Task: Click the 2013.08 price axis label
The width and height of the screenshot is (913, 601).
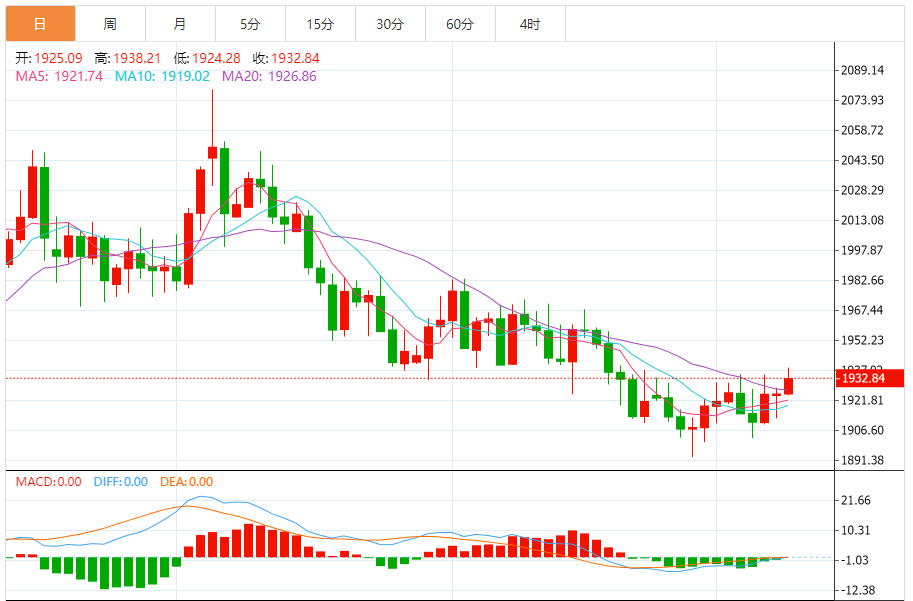Action: click(862, 220)
